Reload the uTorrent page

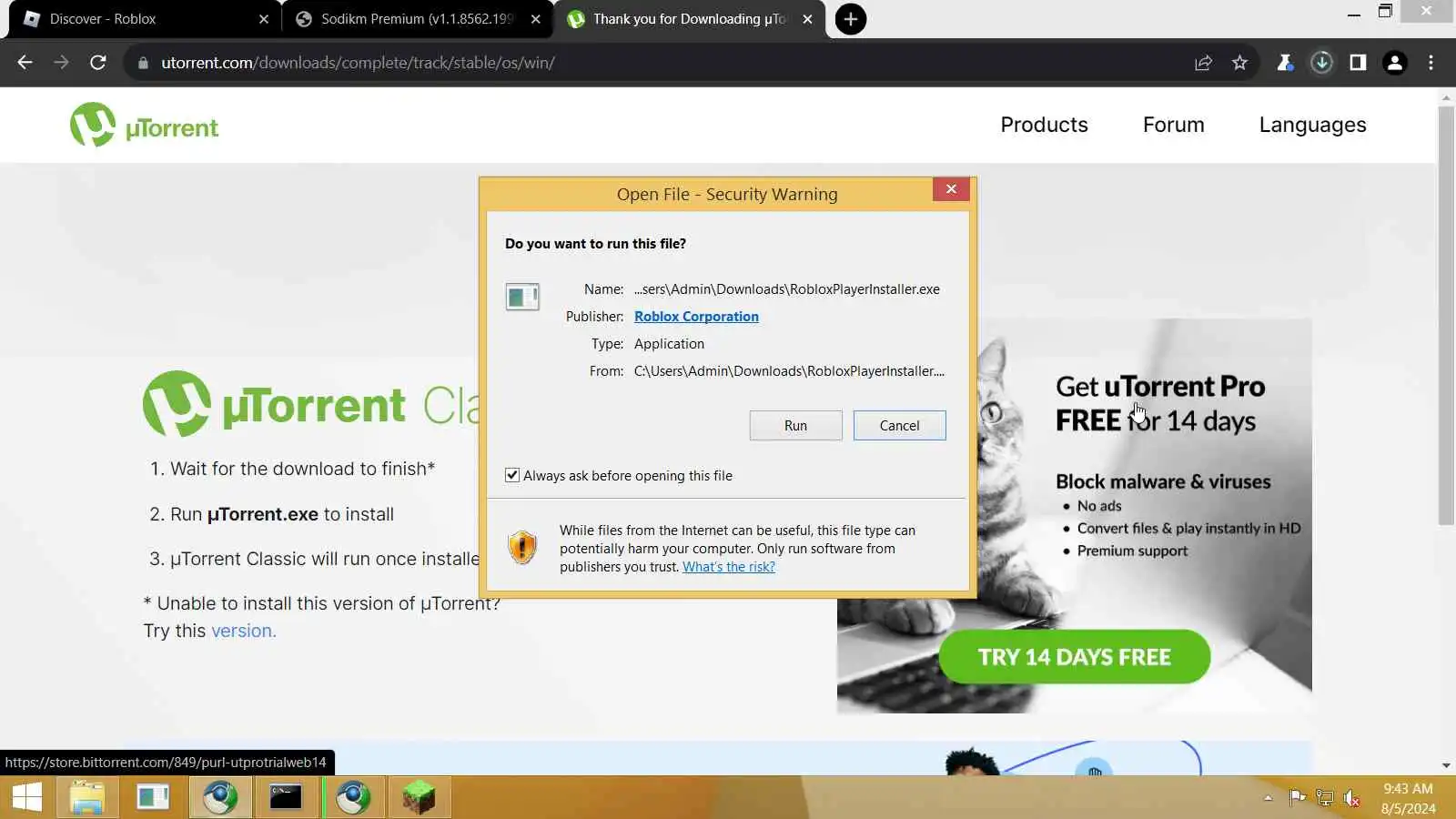[x=98, y=63]
